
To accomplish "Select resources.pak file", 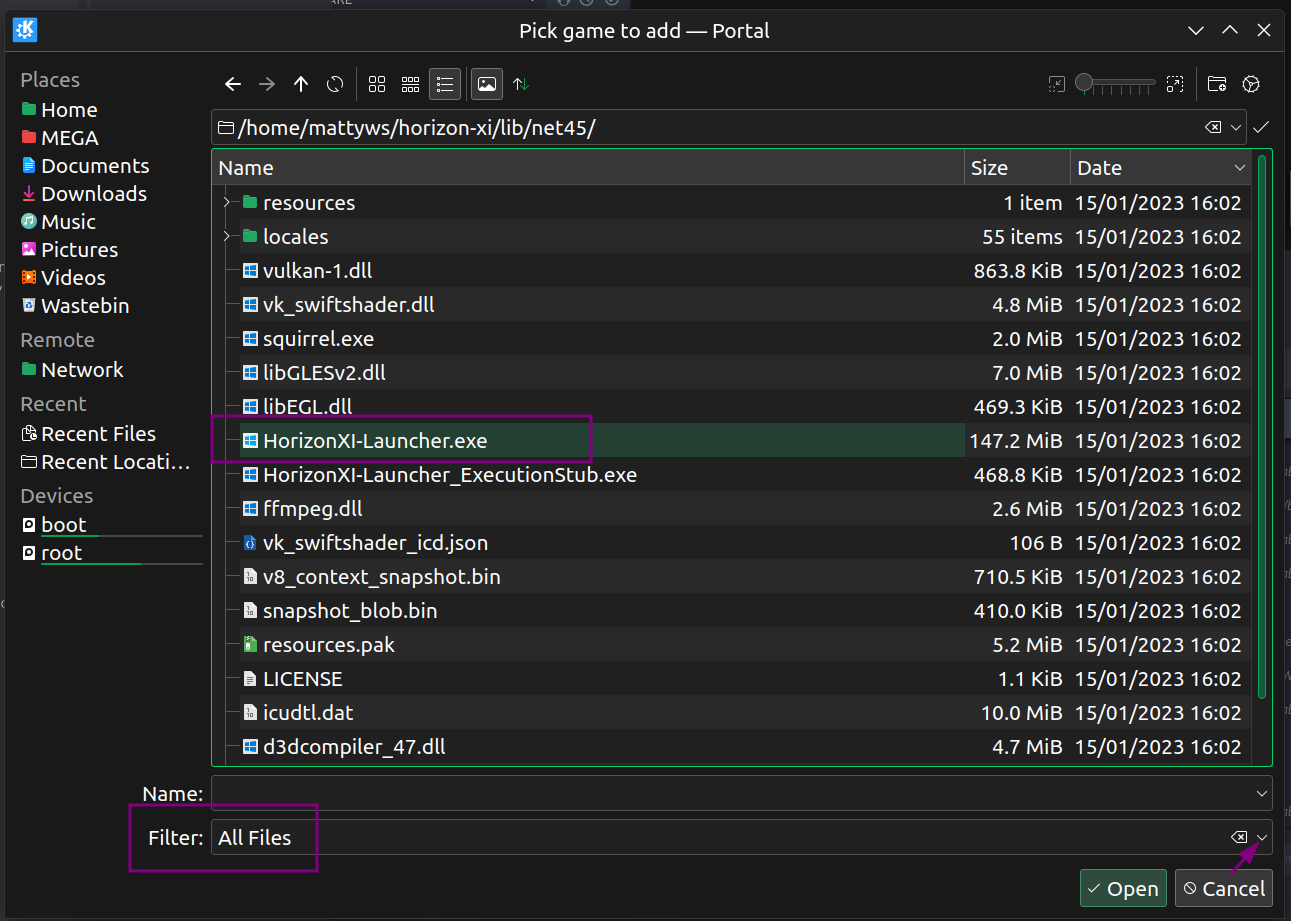I will click(328, 644).
